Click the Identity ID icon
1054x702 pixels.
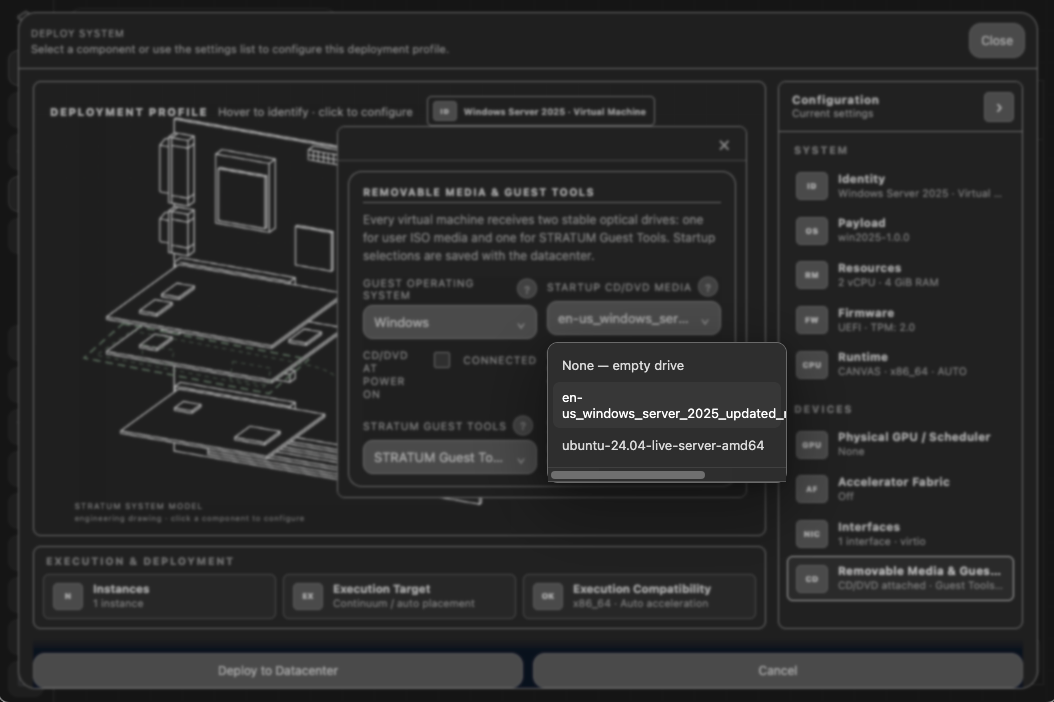(x=811, y=186)
